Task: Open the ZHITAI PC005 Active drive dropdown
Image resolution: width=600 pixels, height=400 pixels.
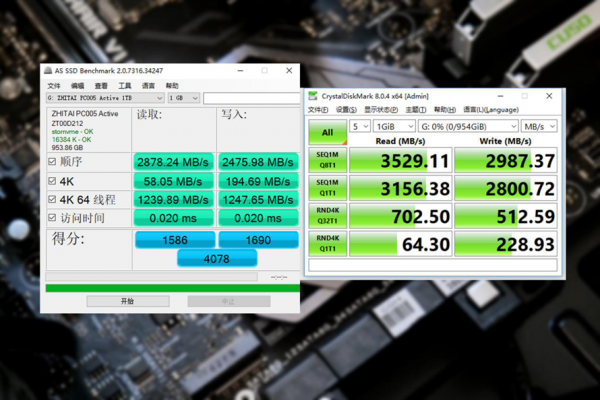Action: point(105,98)
